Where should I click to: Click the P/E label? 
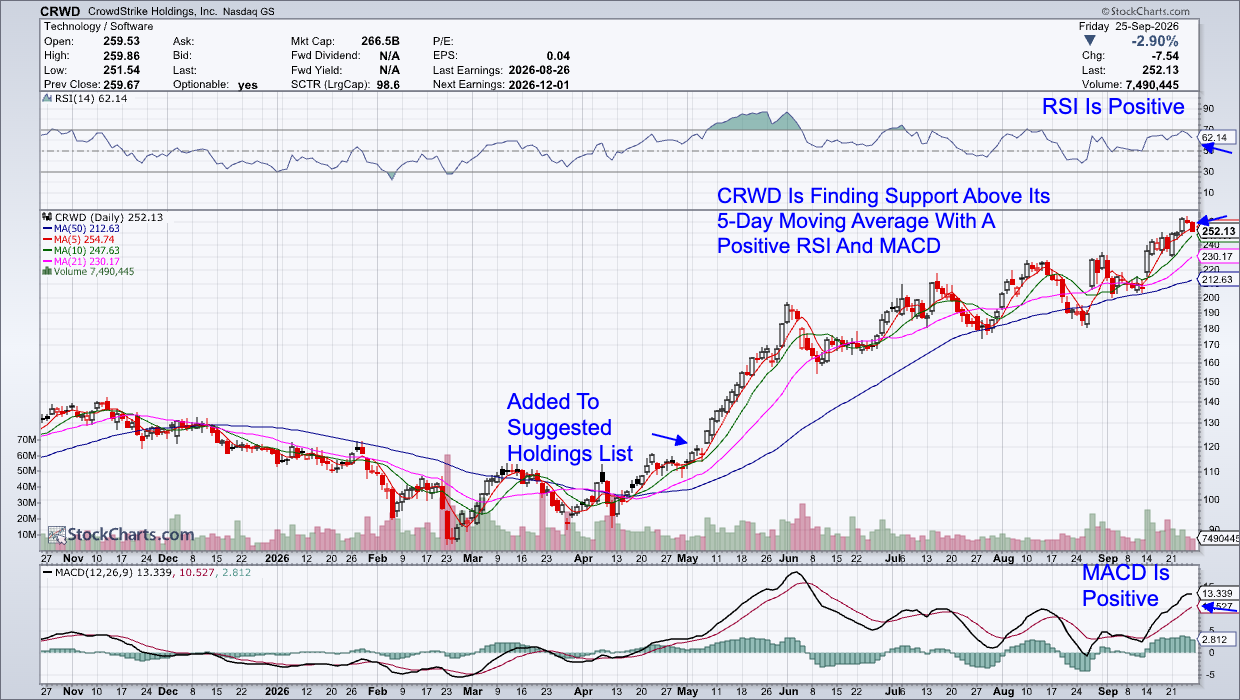pyautogui.click(x=443, y=41)
